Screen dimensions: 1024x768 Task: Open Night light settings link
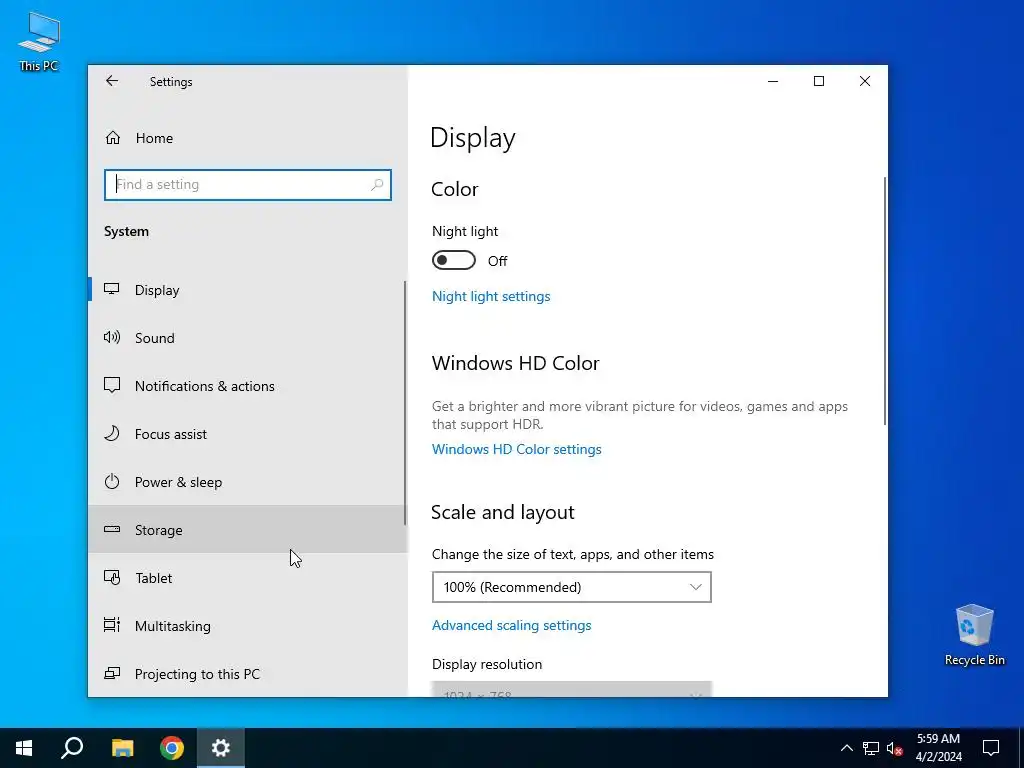point(491,296)
